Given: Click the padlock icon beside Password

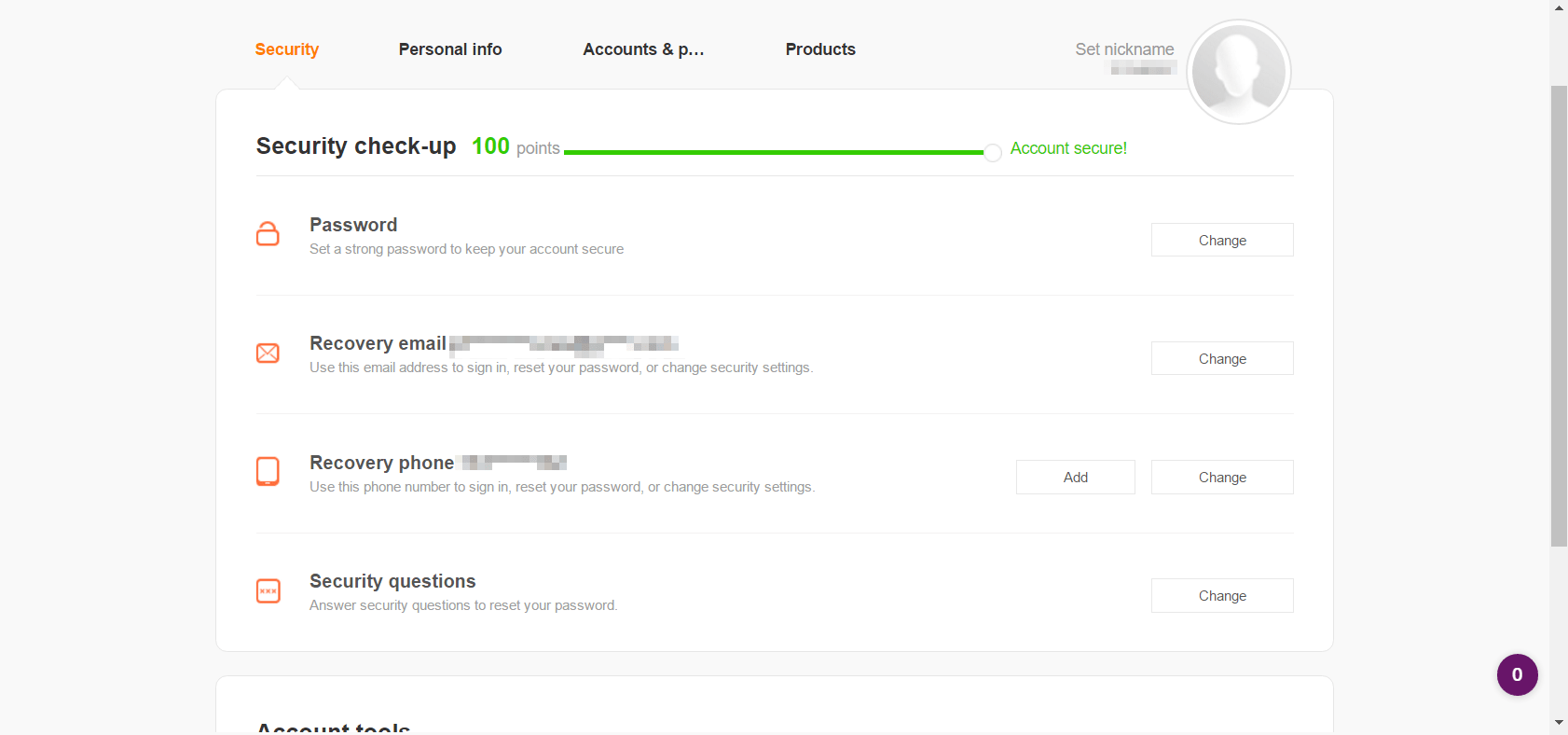Looking at the screenshot, I should point(268,234).
